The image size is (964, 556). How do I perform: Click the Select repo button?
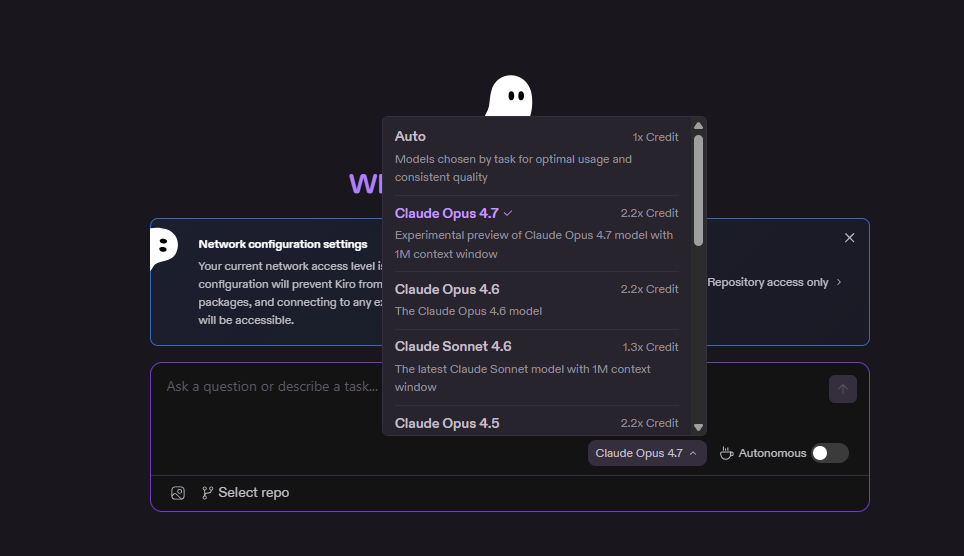[x=245, y=493]
